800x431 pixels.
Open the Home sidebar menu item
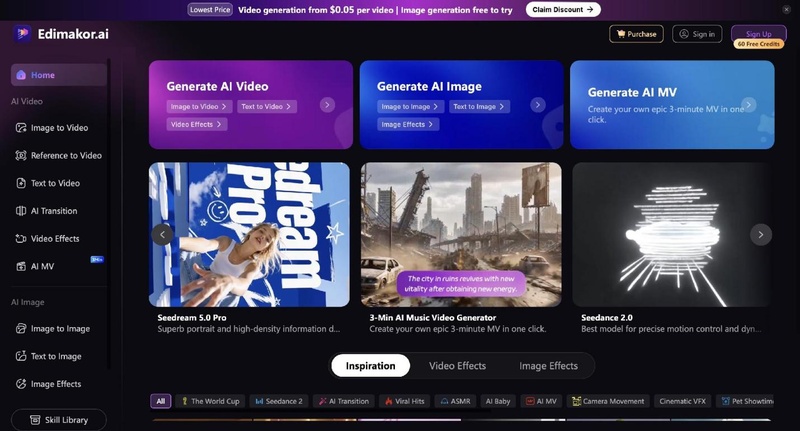click(59, 75)
